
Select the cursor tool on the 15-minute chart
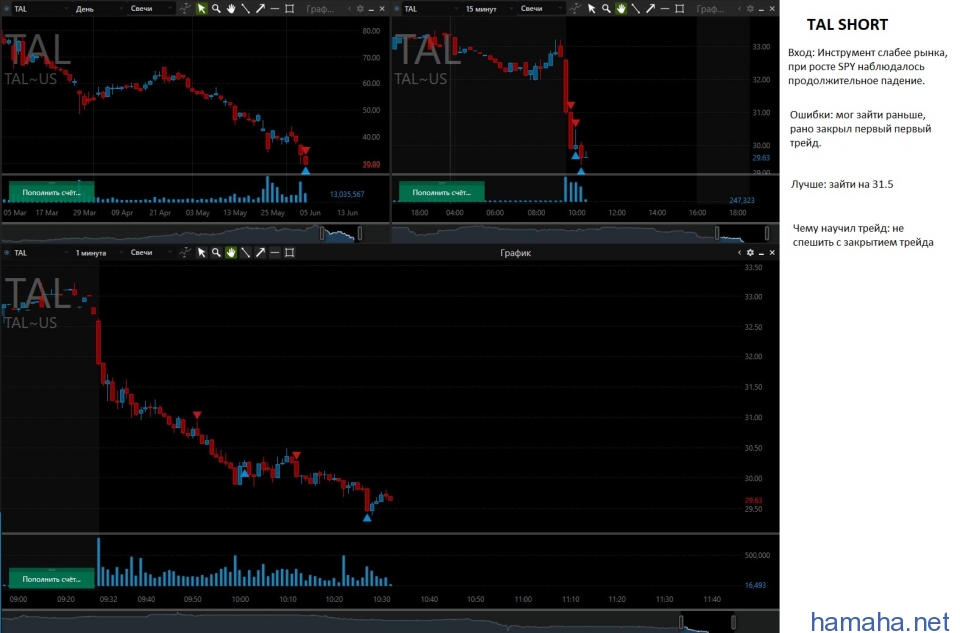point(591,9)
